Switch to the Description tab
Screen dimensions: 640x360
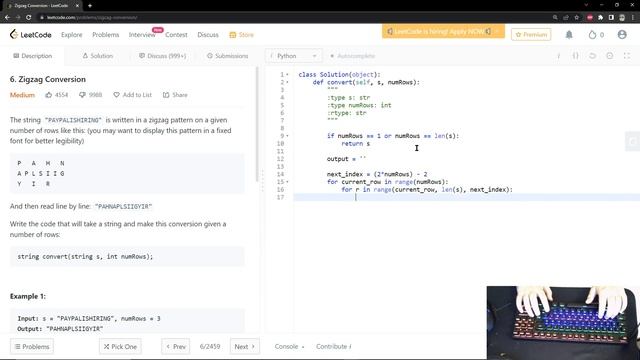33,56
